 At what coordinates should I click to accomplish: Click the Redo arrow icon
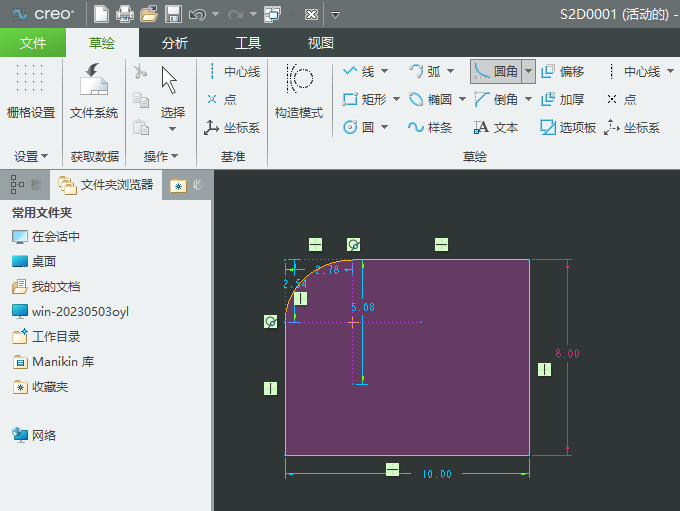click(235, 15)
